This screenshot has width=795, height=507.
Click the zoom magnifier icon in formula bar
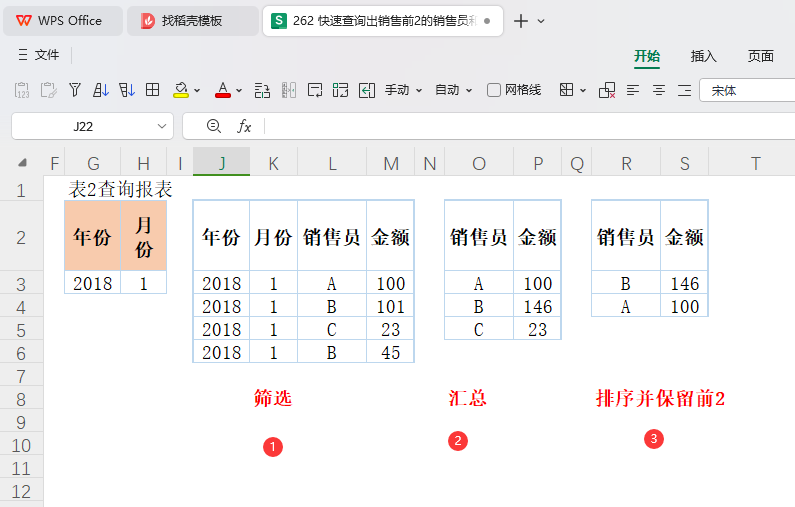pos(214,126)
